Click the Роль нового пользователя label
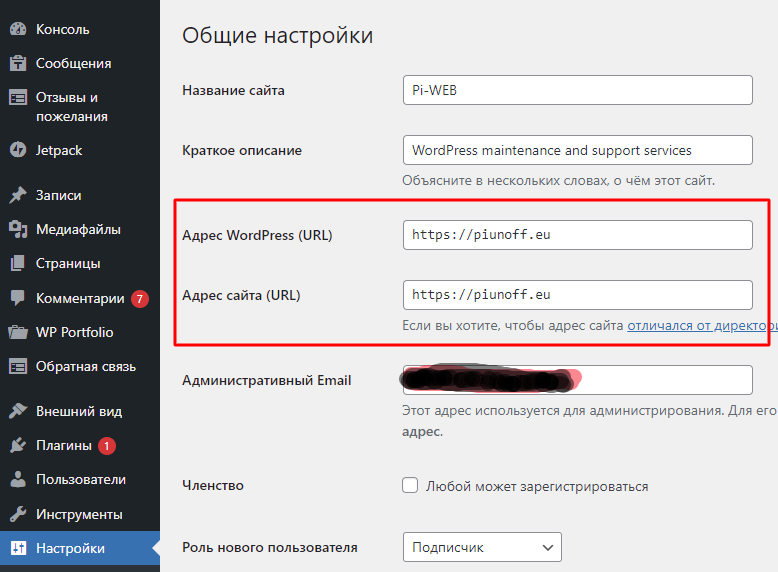 point(269,547)
